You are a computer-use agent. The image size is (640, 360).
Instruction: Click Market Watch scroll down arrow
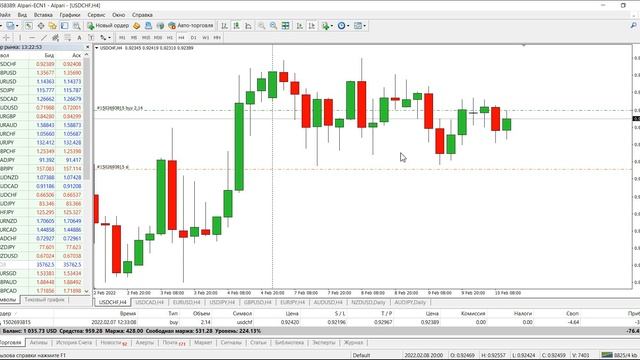87,291
